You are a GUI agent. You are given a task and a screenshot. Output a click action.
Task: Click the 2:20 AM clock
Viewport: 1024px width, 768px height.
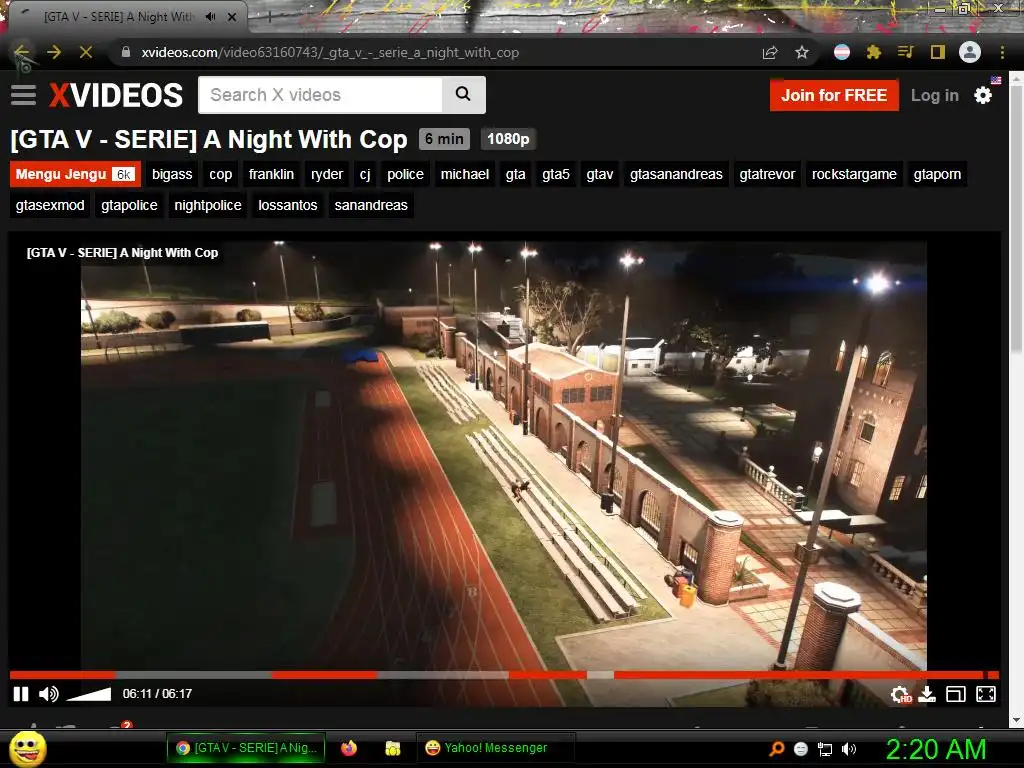[x=936, y=749]
